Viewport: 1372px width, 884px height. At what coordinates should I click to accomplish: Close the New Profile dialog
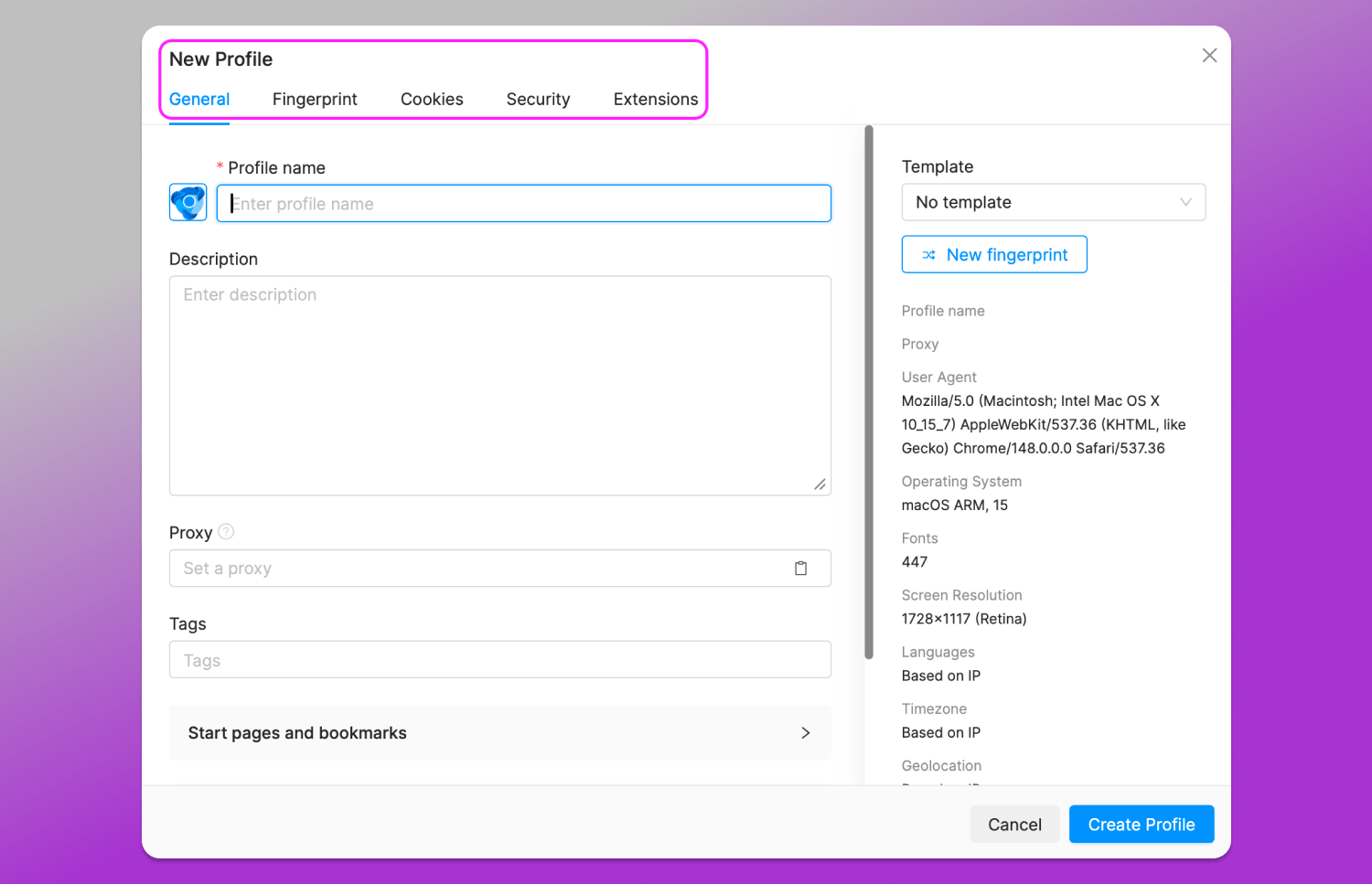point(1209,56)
